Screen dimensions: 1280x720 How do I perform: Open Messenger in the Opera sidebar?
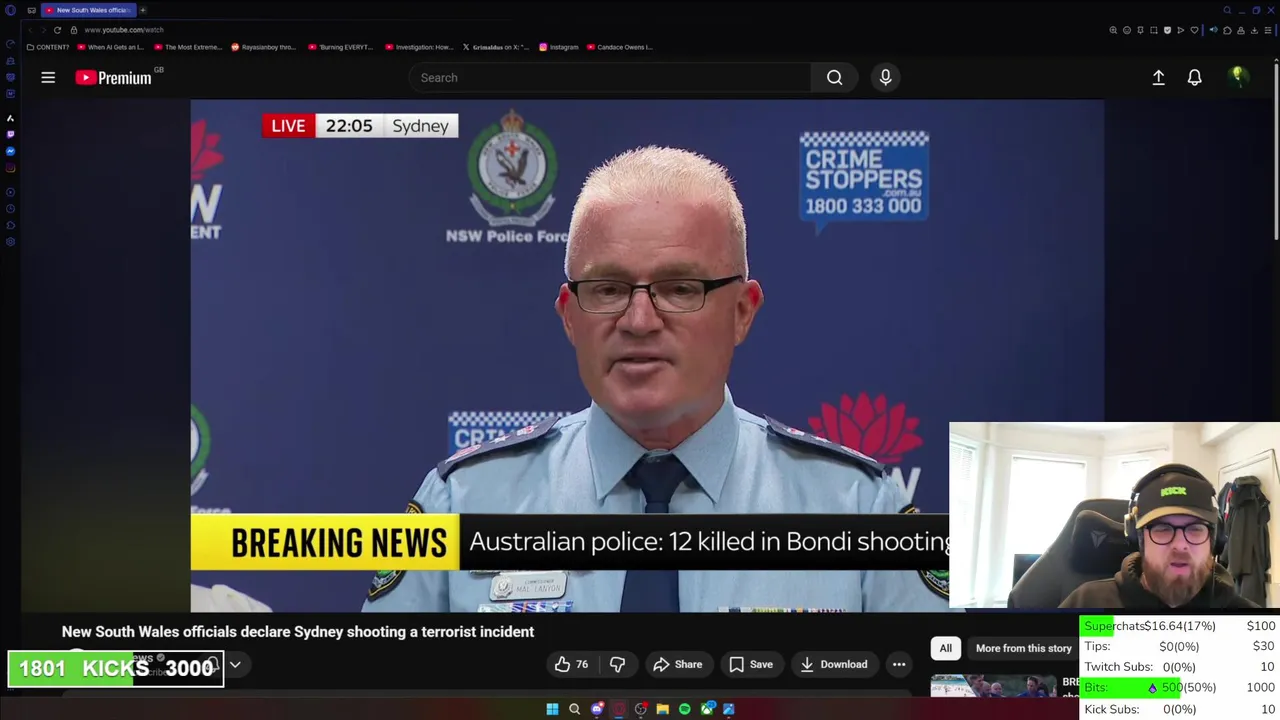(10, 151)
